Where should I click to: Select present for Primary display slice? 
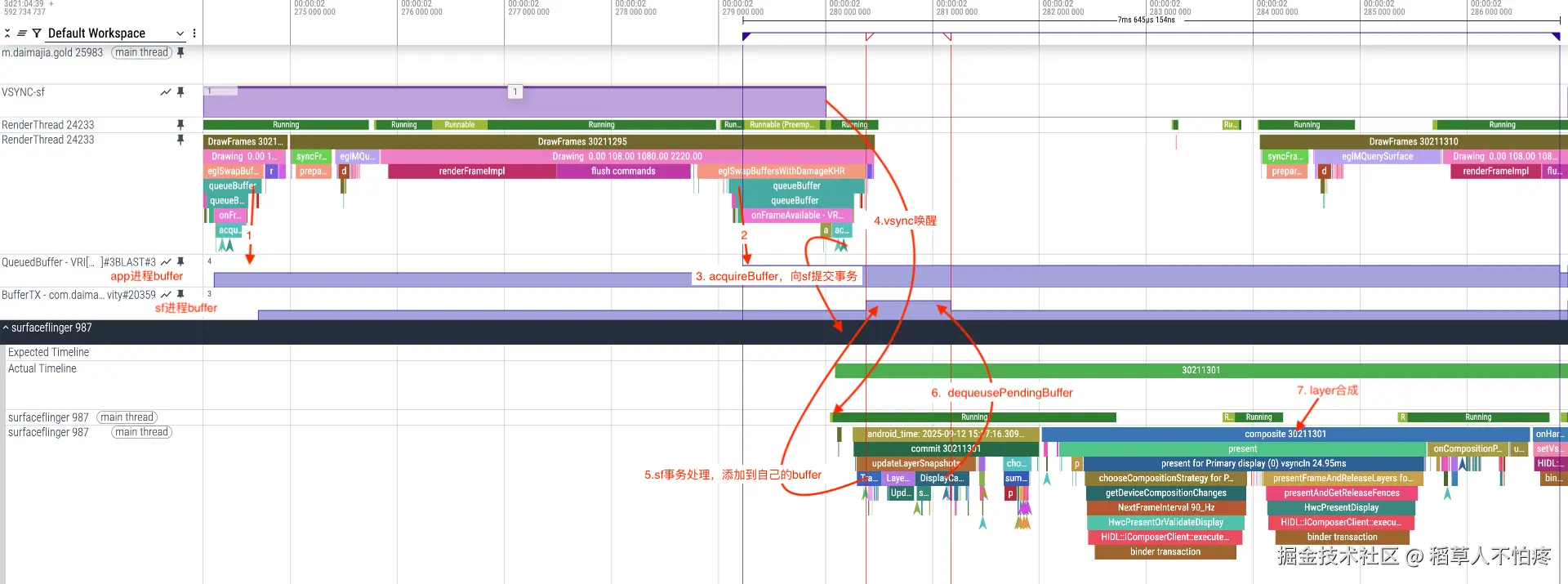1254,463
